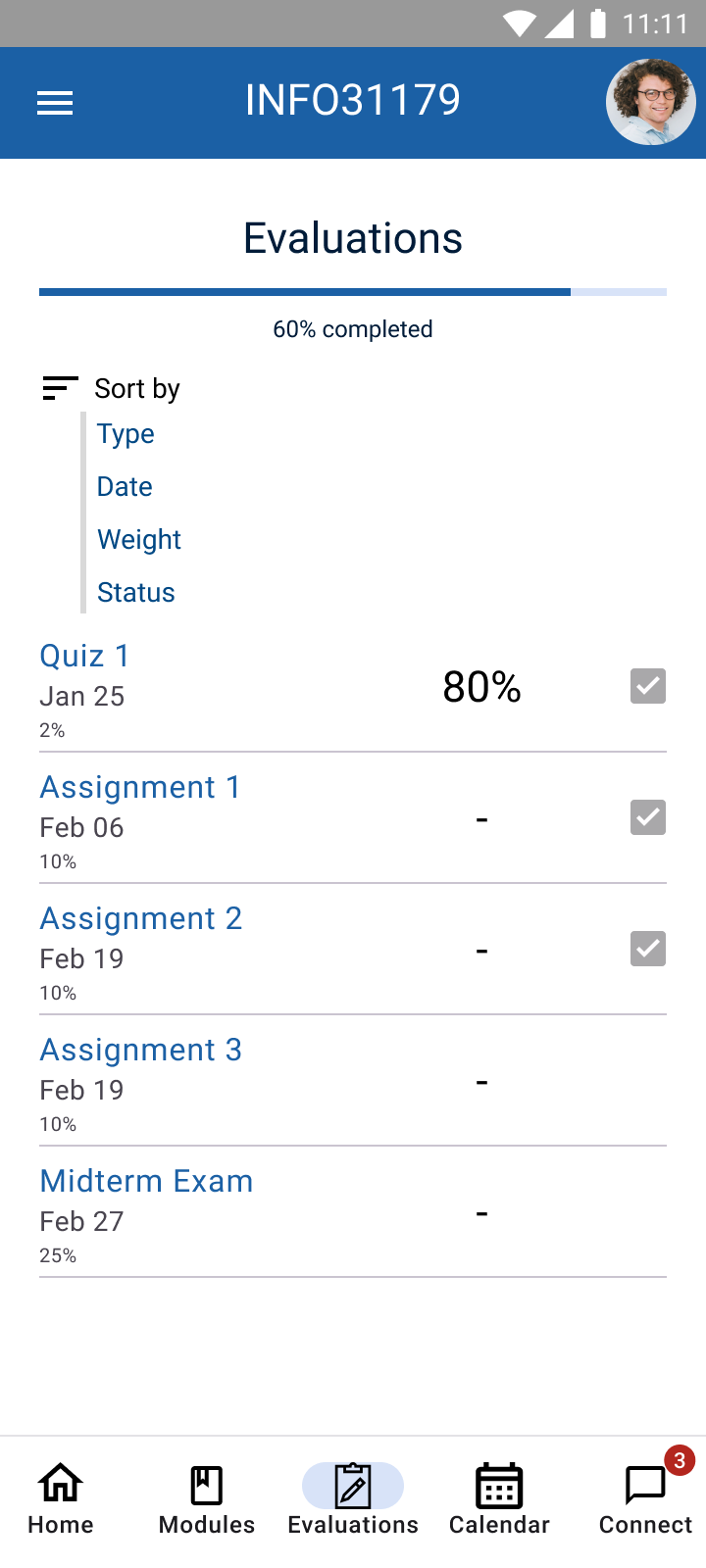Select the Evaluations clipboard icon
This screenshot has height=1568, width=706.
353,1486
